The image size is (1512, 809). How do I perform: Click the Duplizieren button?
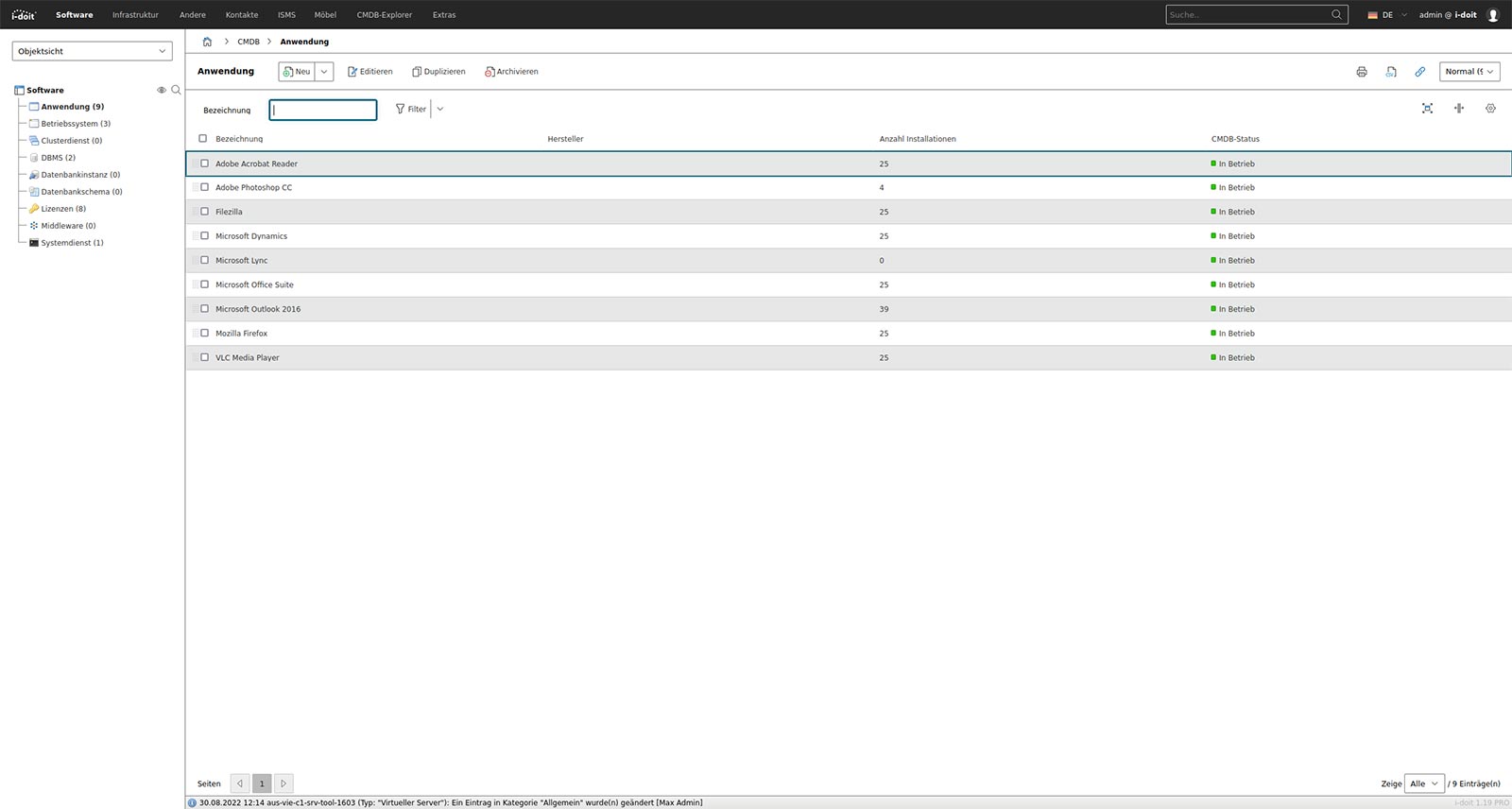(x=438, y=72)
